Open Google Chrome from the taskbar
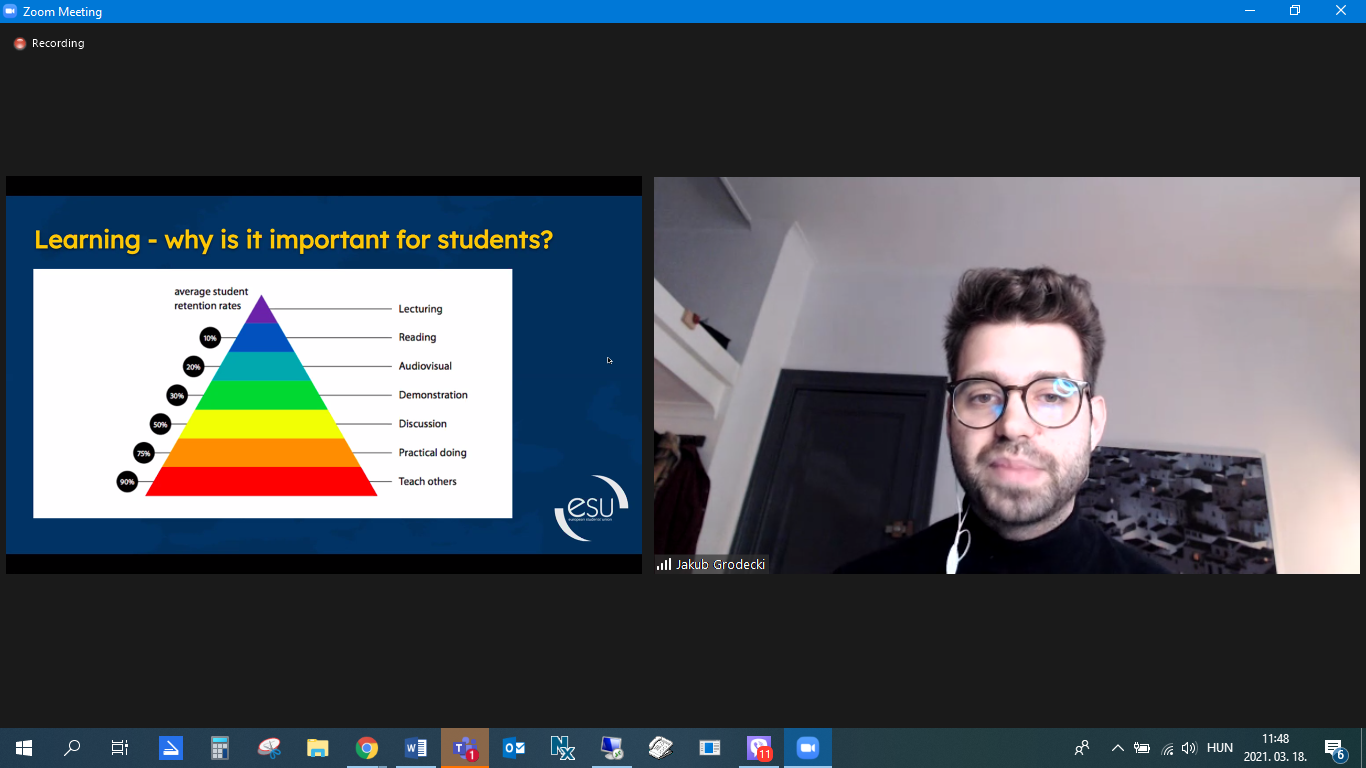Image resolution: width=1366 pixels, height=768 pixels. (x=367, y=748)
